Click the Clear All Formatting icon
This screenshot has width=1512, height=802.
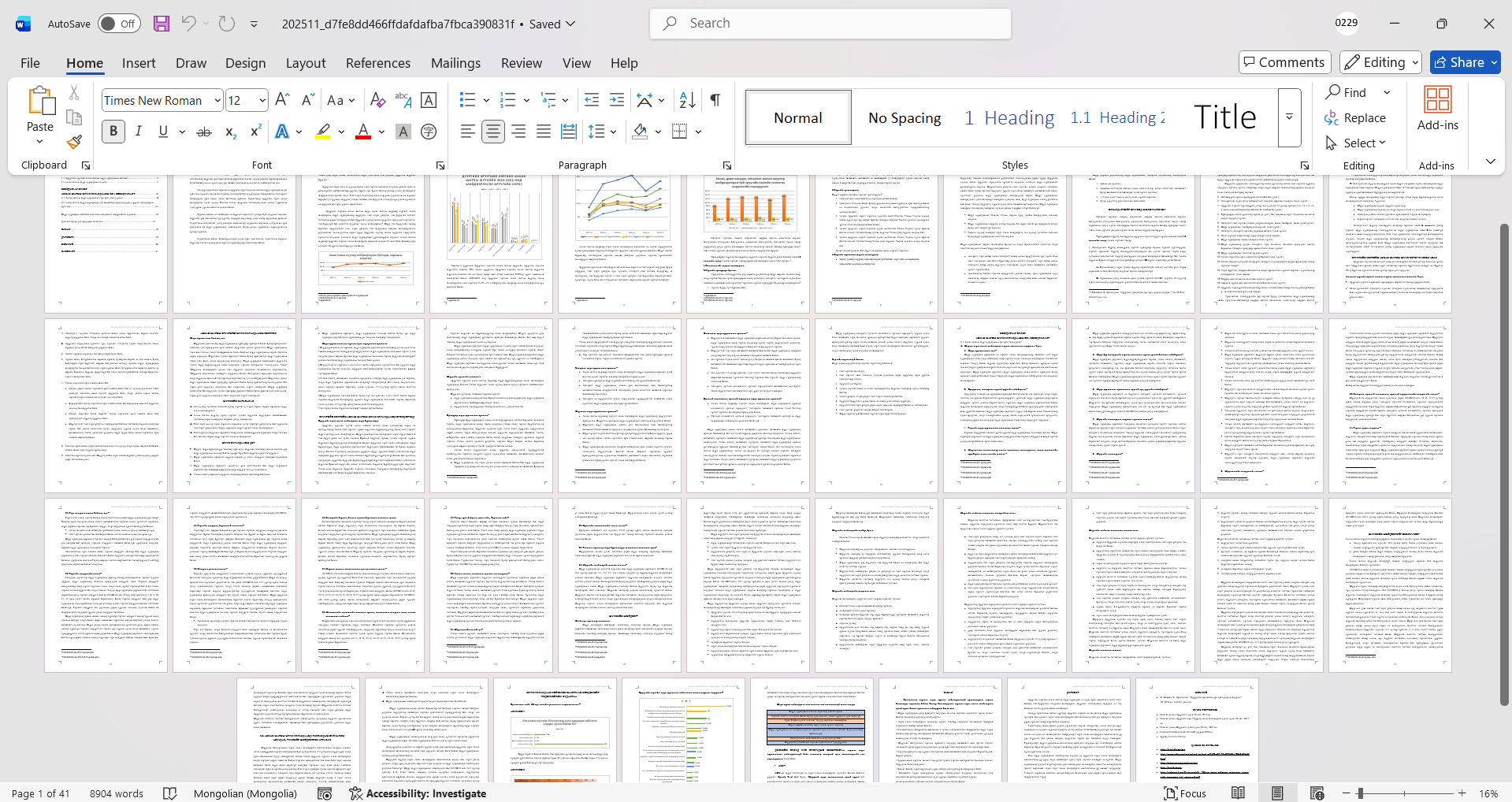coord(377,100)
